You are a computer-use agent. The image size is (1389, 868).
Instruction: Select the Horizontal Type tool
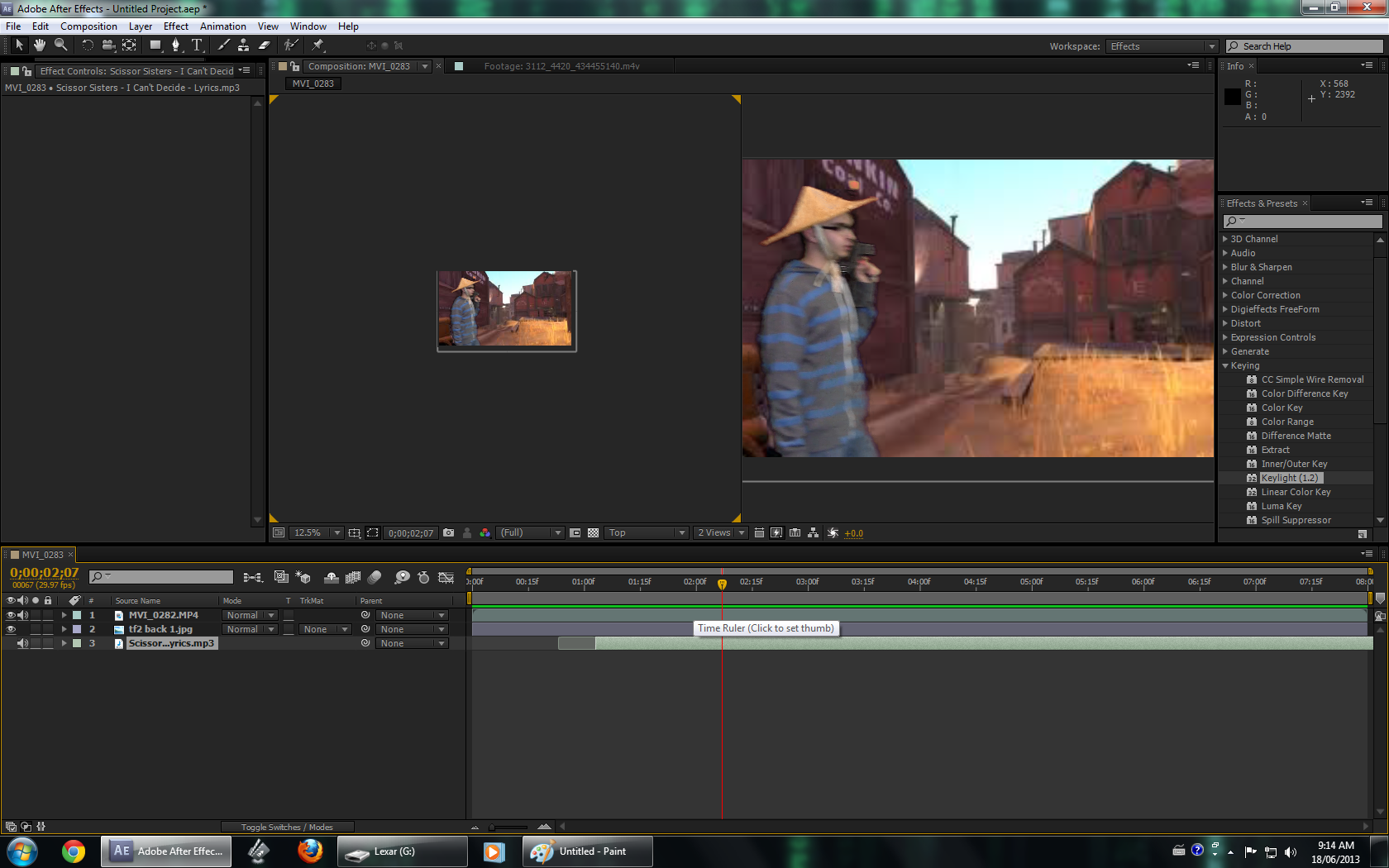(x=197, y=45)
